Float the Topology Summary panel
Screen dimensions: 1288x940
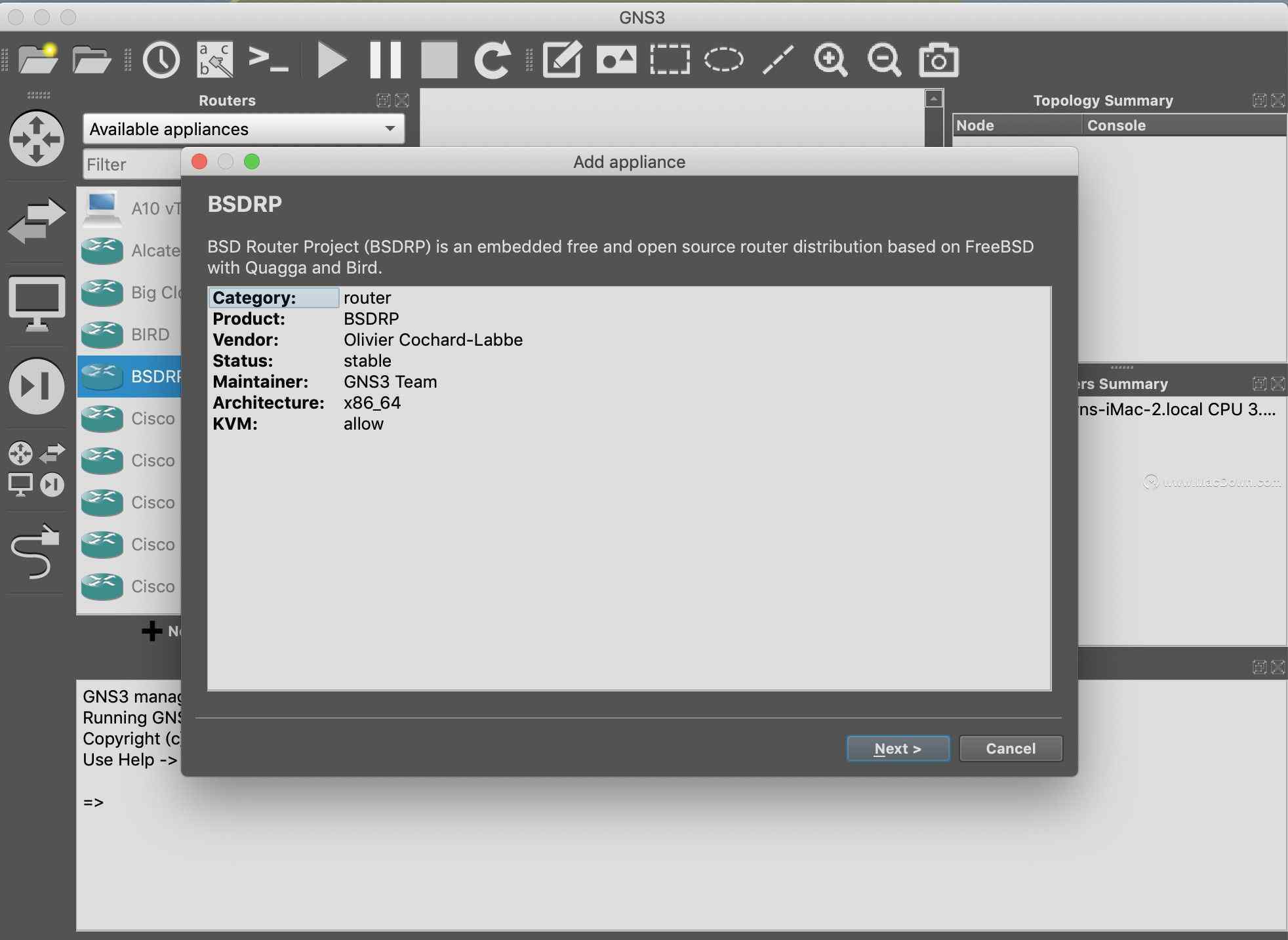click(x=1259, y=100)
